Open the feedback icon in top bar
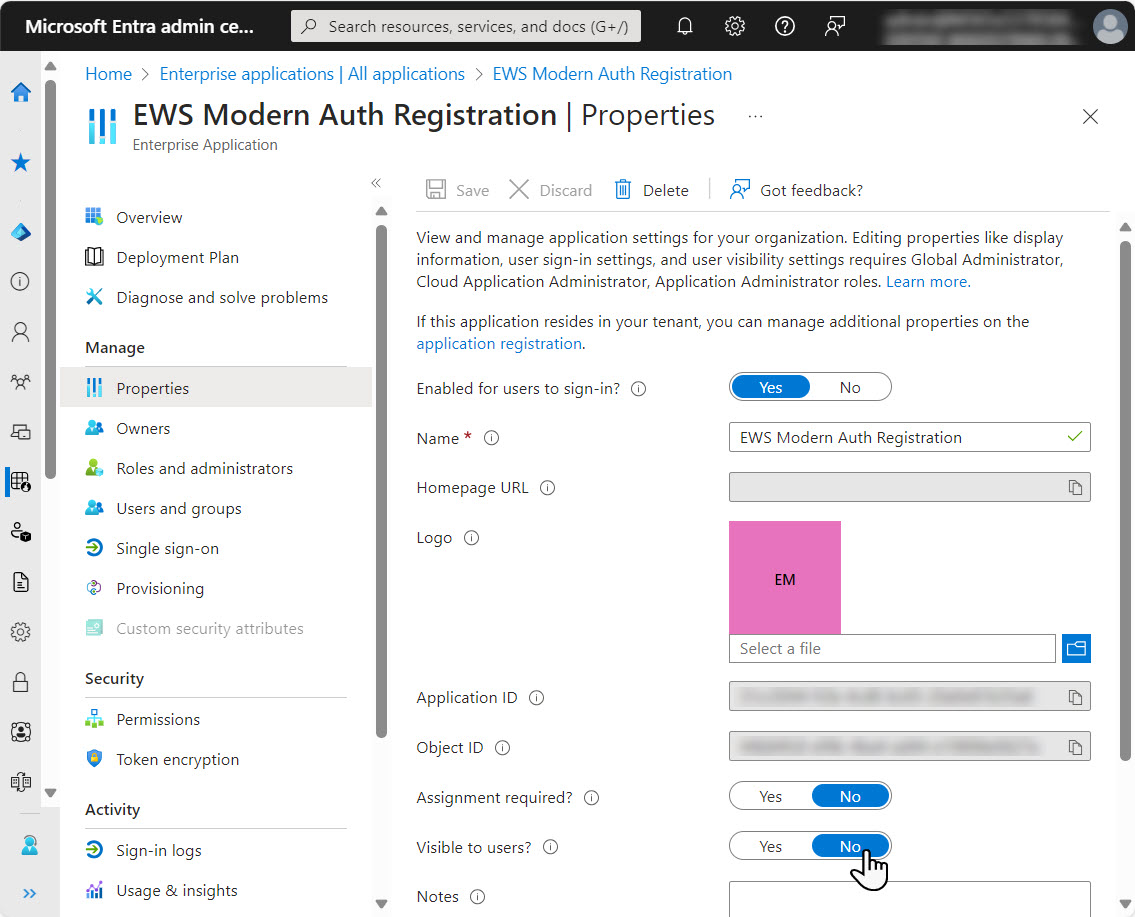The image size is (1135, 917). pos(835,26)
